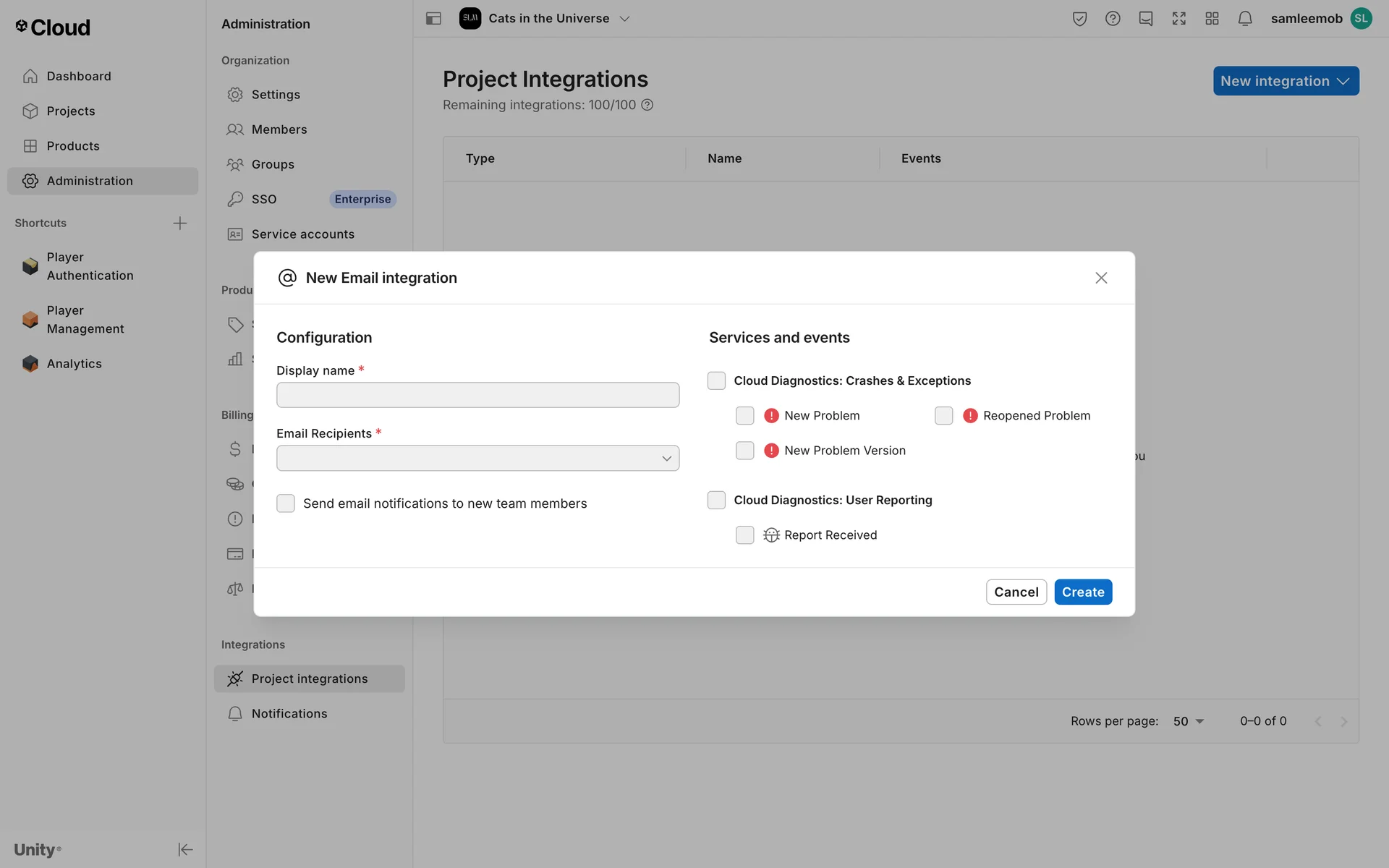Image resolution: width=1389 pixels, height=868 pixels.
Task: Click the notifications bell icon in top bar
Action: click(x=1244, y=19)
